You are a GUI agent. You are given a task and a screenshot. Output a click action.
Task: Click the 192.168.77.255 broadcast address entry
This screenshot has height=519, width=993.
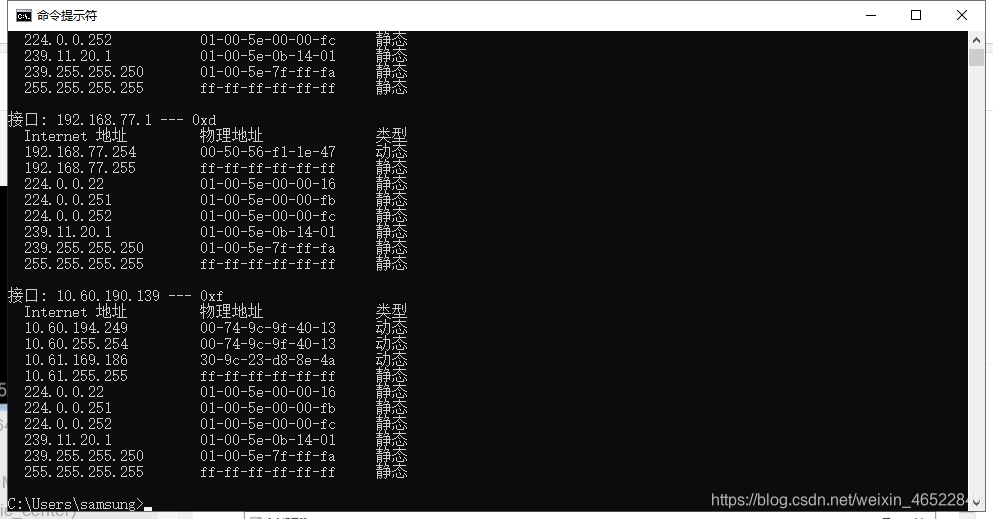pyautogui.click(x=80, y=168)
